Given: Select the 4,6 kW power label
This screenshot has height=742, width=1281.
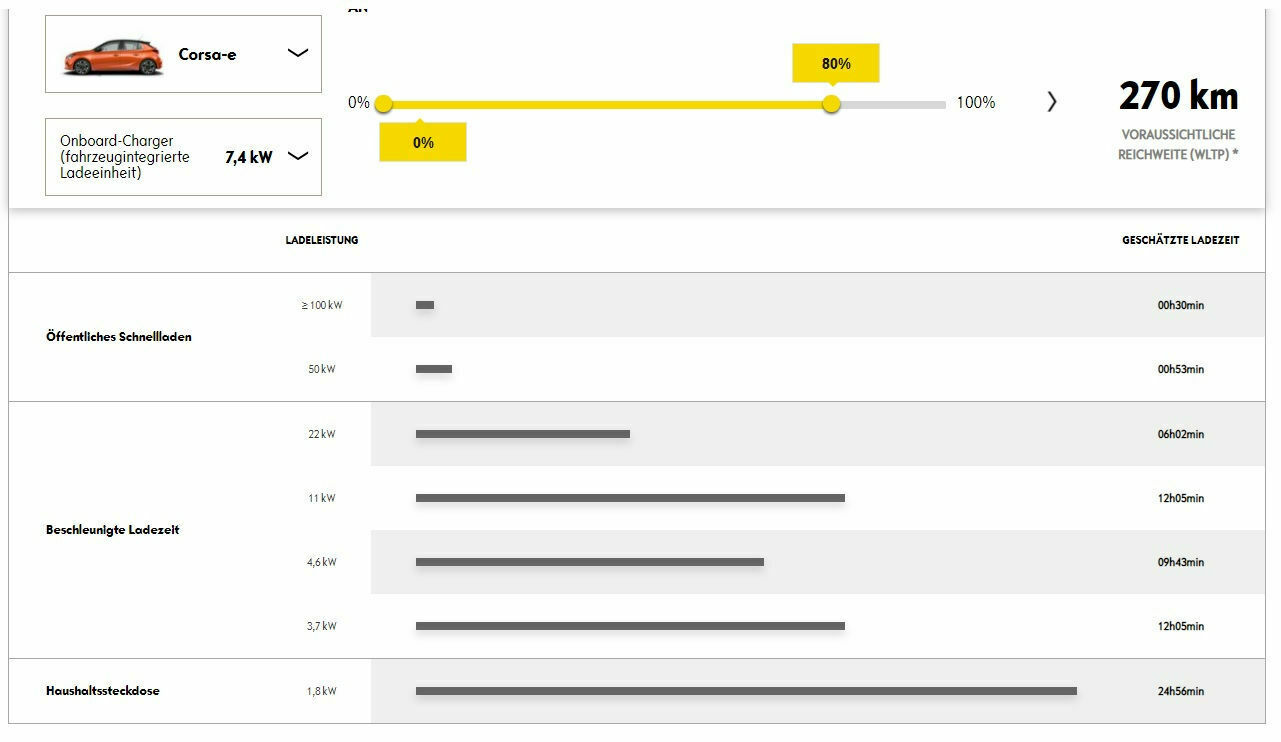Looking at the screenshot, I should 322,562.
